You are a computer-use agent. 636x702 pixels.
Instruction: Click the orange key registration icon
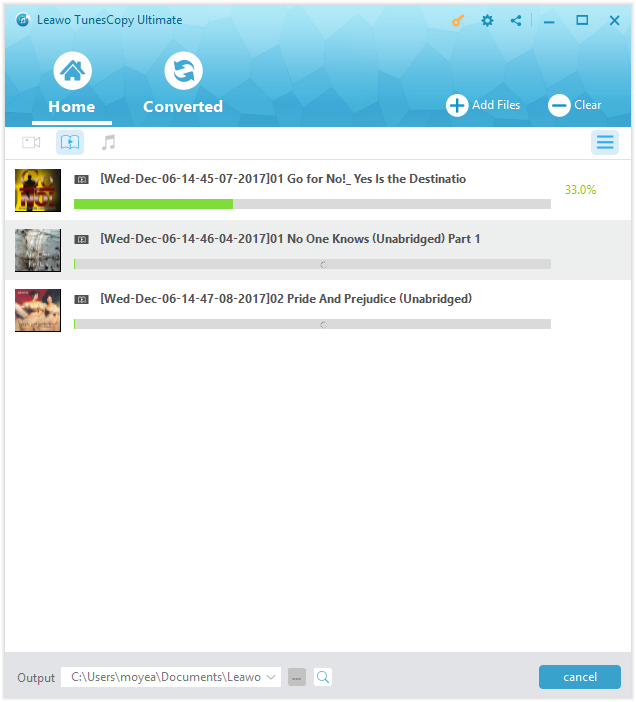(x=457, y=21)
